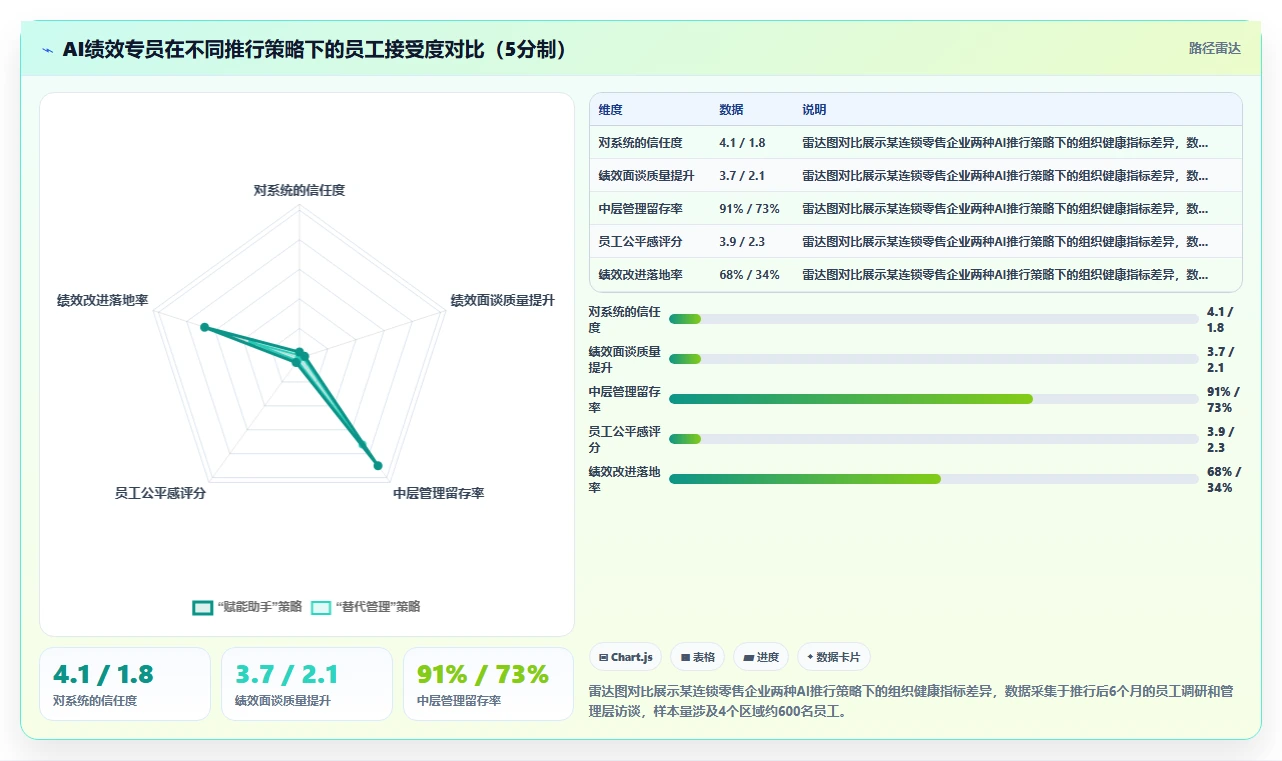1282x761 pixels.
Task: Click table cell 4.1 / 1.8
Action: coord(742,143)
